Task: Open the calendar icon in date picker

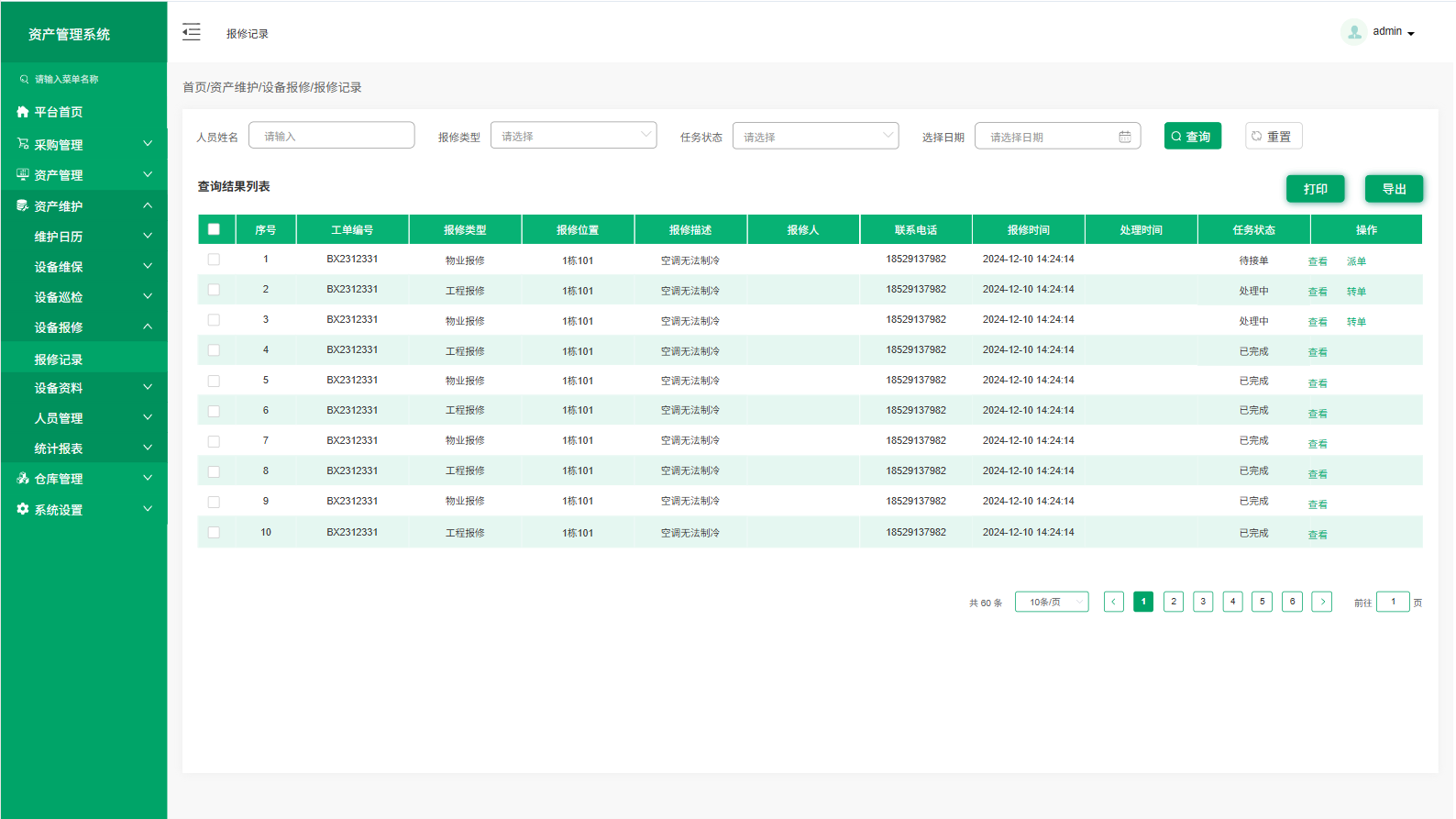Action: coord(1124,137)
